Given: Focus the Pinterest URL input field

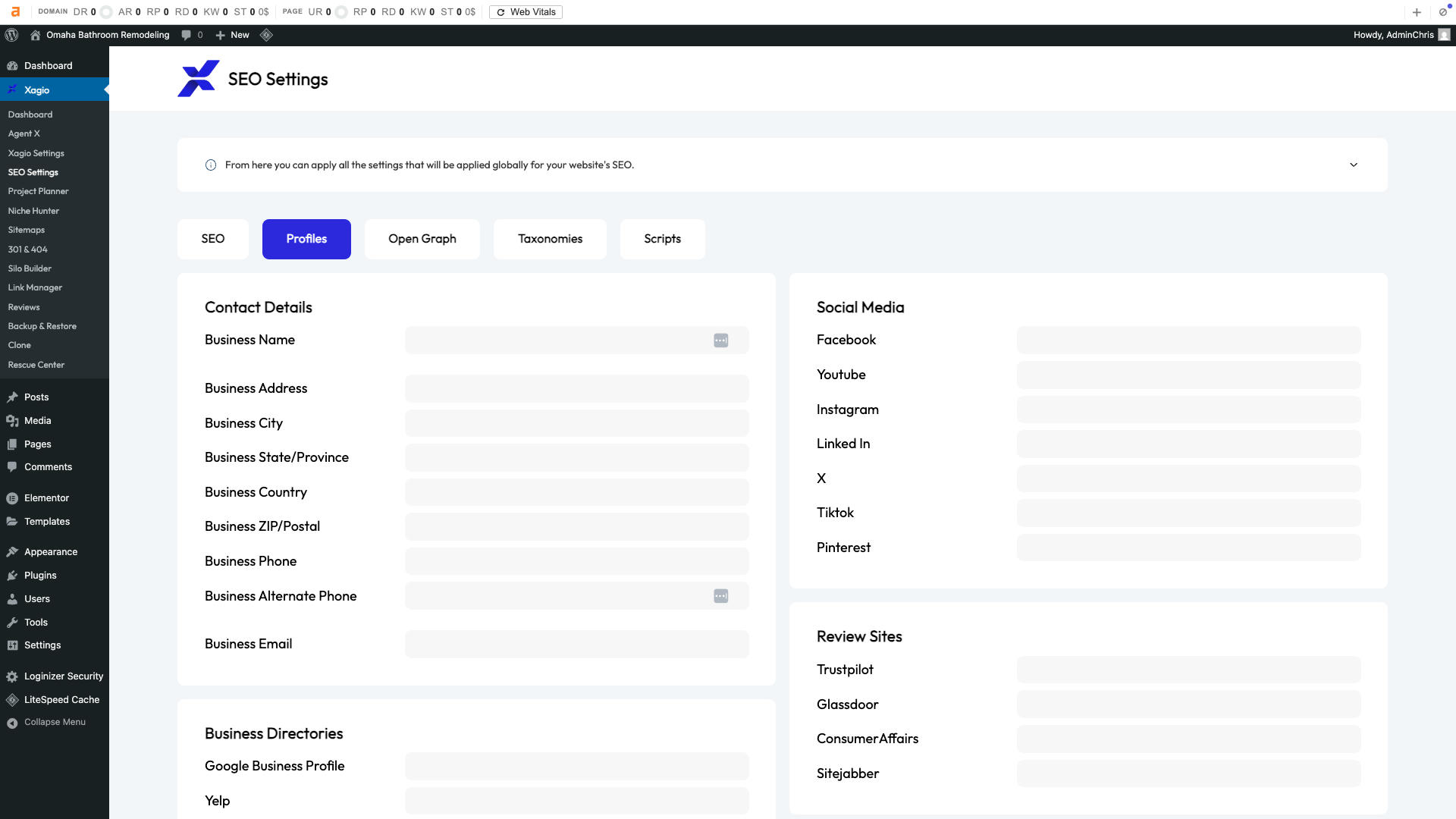Looking at the screenshot, I should pos(1188,548).
